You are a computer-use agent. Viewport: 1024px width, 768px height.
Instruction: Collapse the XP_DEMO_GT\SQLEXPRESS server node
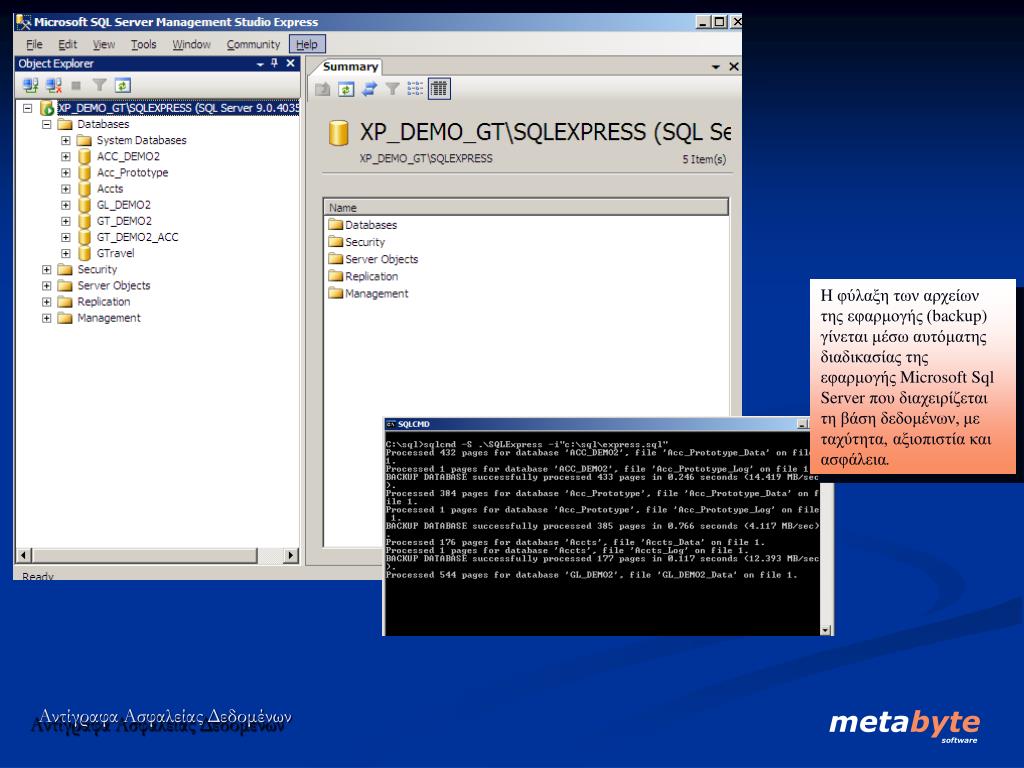[x=27, y=108]
